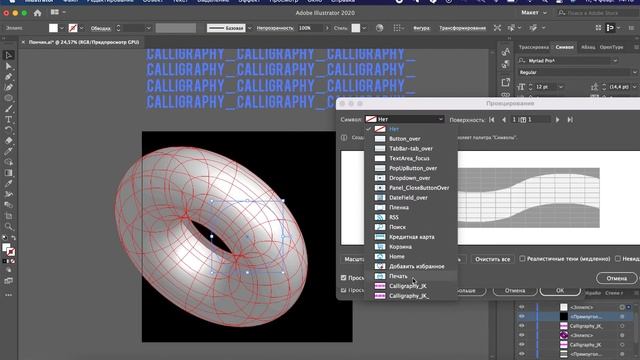Screen dimensions: 640x360
Task: Switch to the Абзац tab
Action: pyautogui.click(x=588, y=47)
